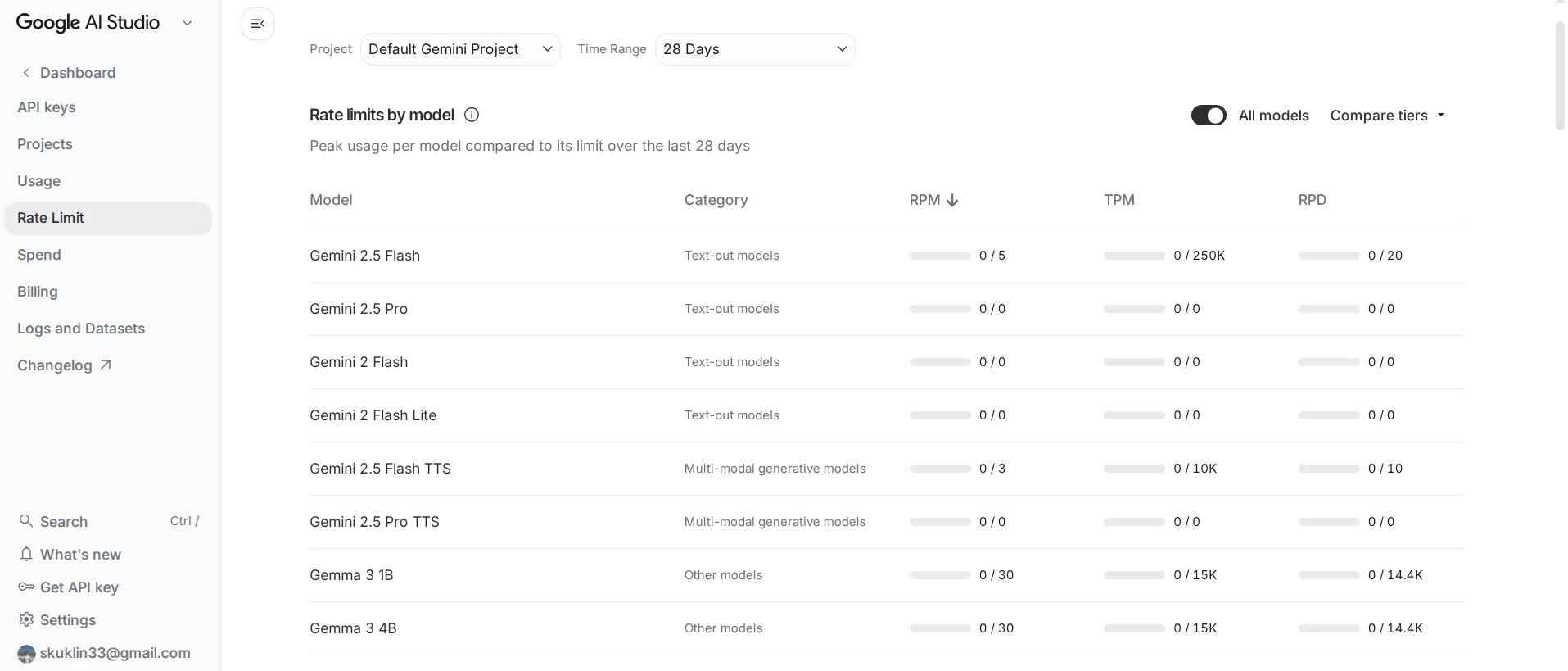Click the Gemini 2.5 Flash model name
Screen dimensions: 1568x671
[x=364, y=256]
